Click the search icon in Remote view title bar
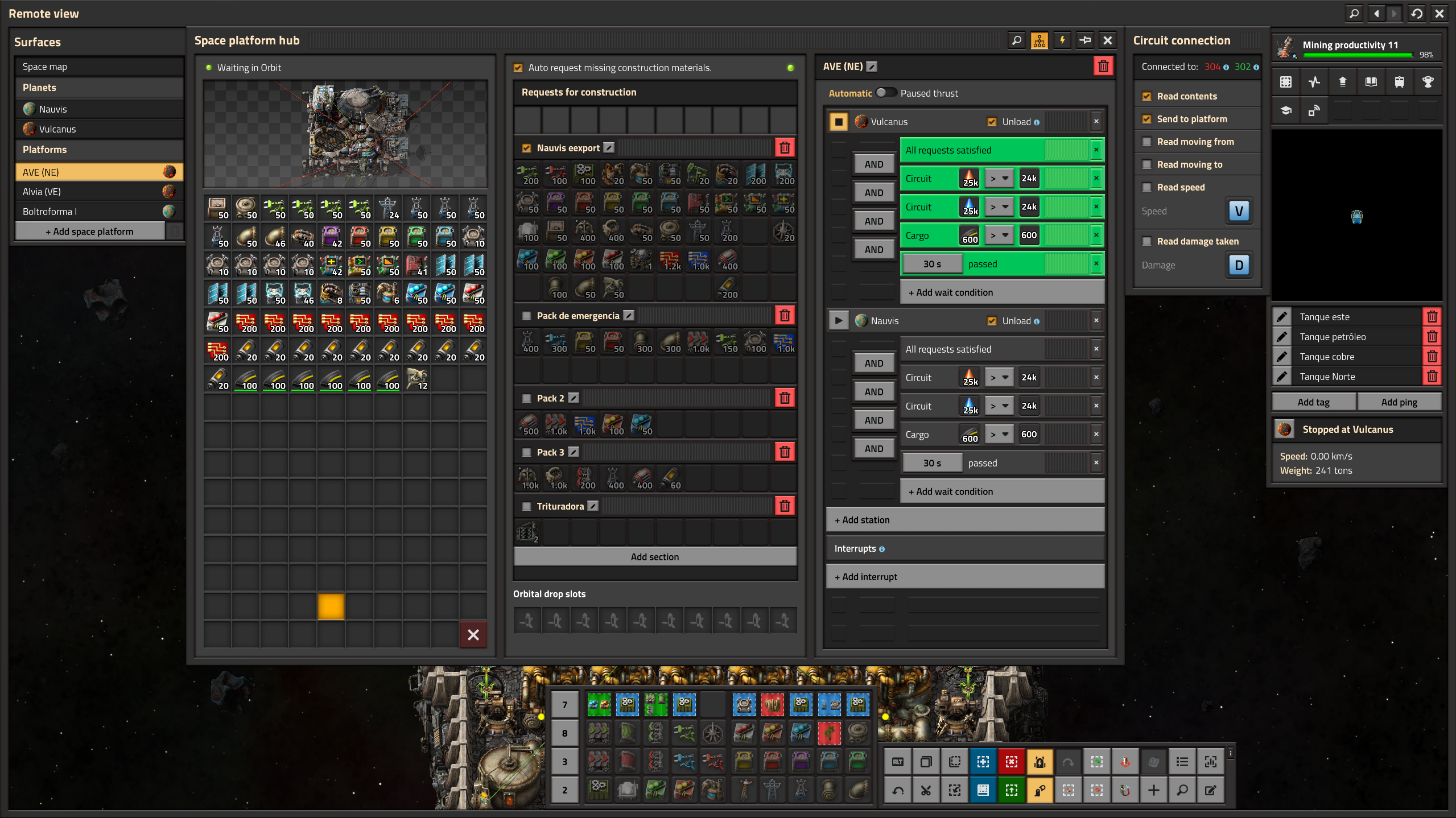Screen dimensions: 1456x818 [1354, 13]
